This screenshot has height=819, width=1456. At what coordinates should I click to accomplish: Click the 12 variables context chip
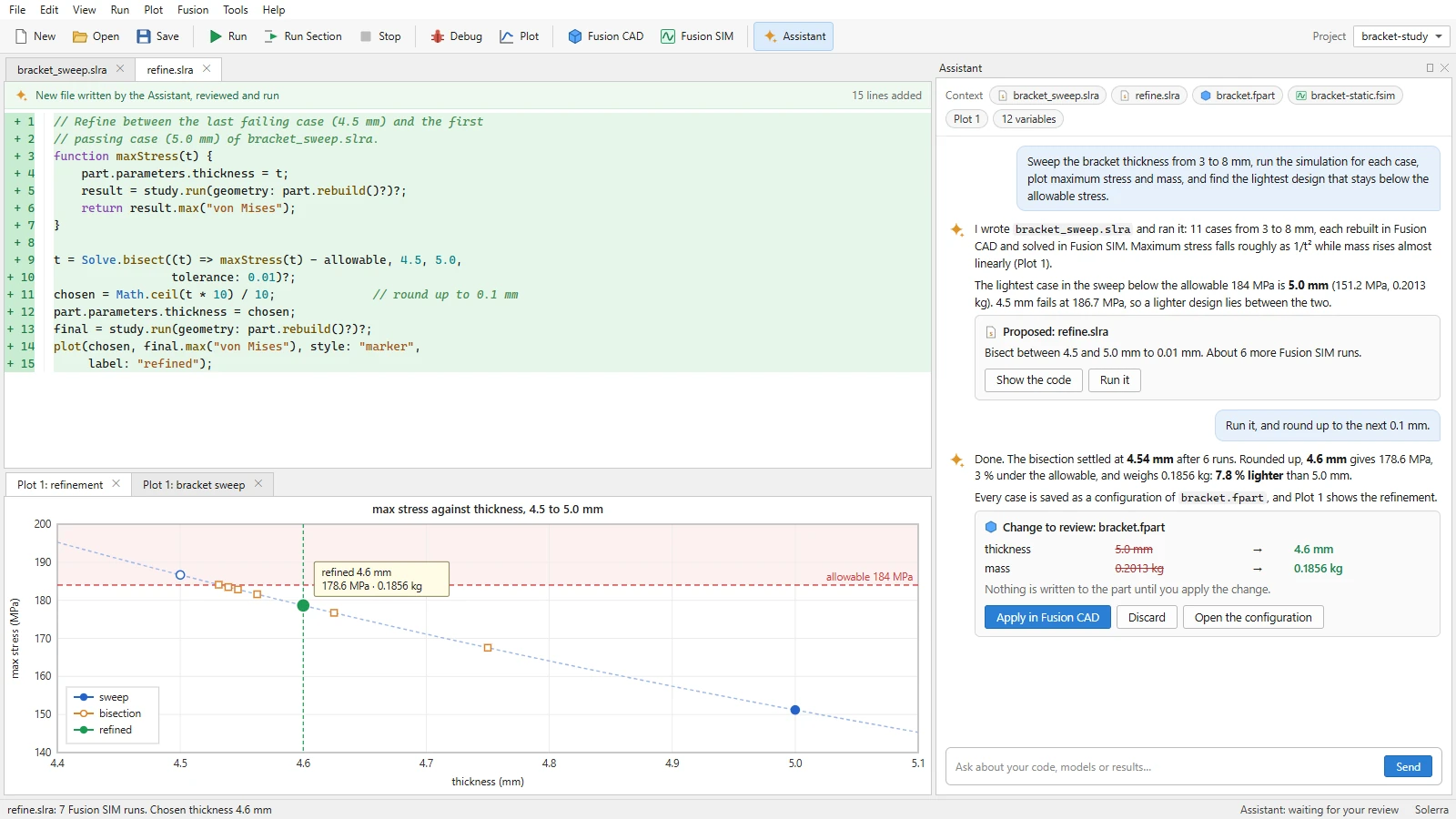[x=1028, y=119]
